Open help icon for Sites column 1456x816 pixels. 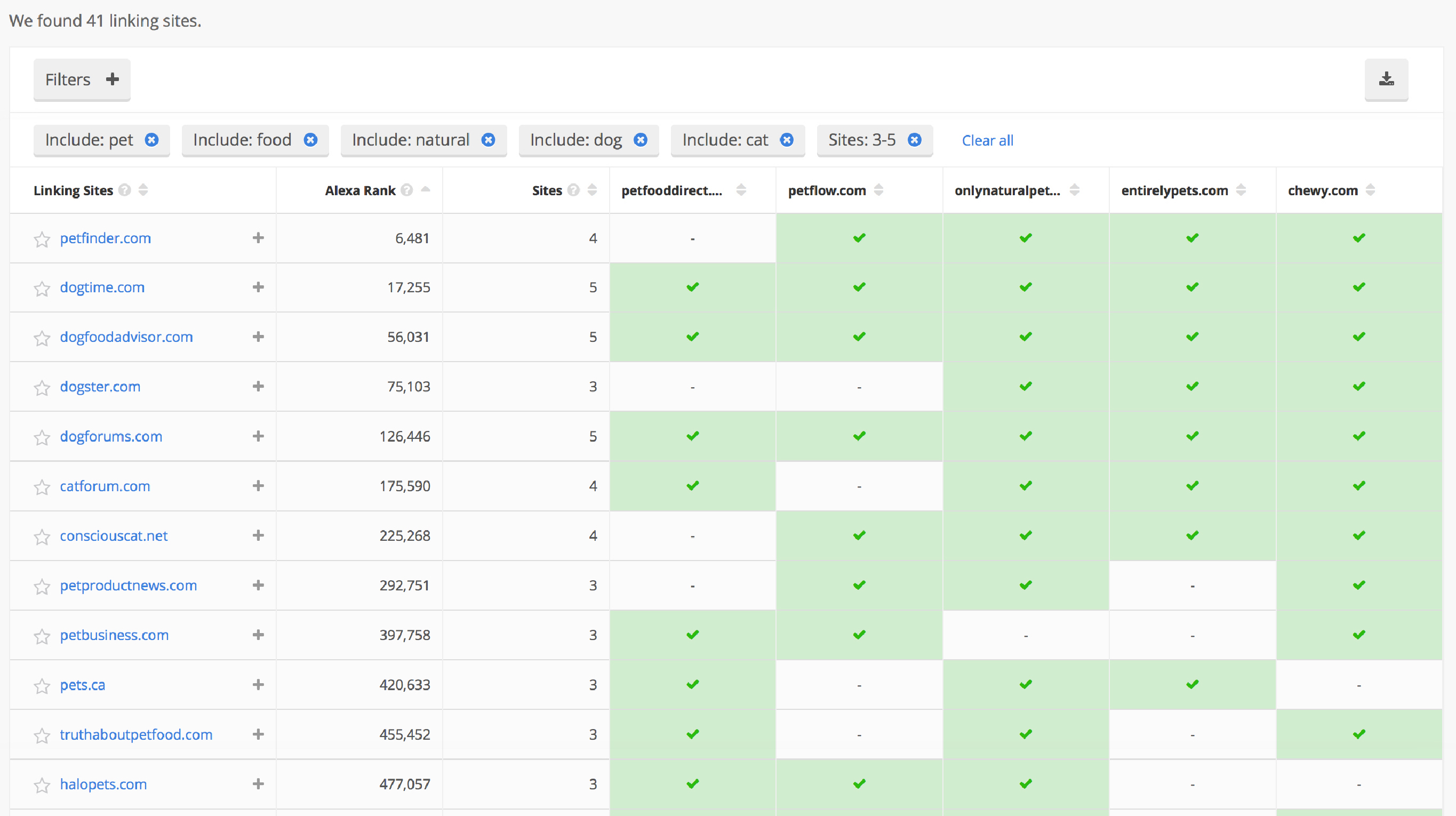click(574, 190)
